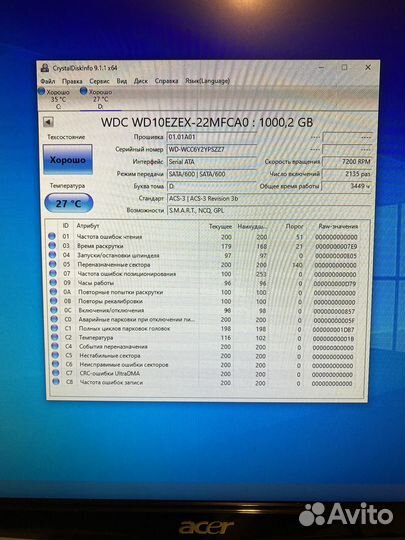This screenshot has height=540, width=405.
Task: Select the CRC-ошибки UltraDMA row text
Action: [x=110, y=374]
